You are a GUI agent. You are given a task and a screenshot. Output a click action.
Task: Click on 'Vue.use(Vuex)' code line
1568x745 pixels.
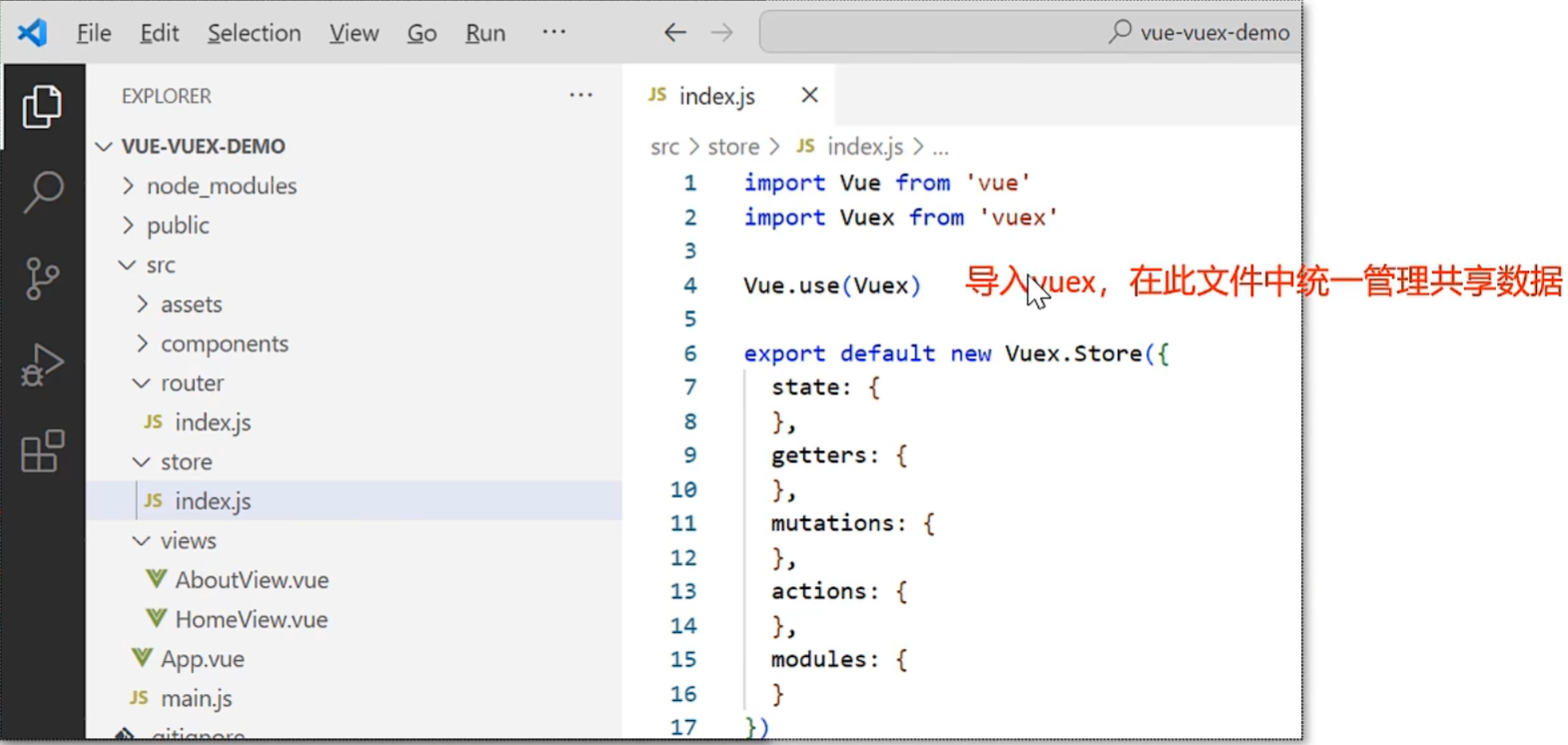pos(832,286)
